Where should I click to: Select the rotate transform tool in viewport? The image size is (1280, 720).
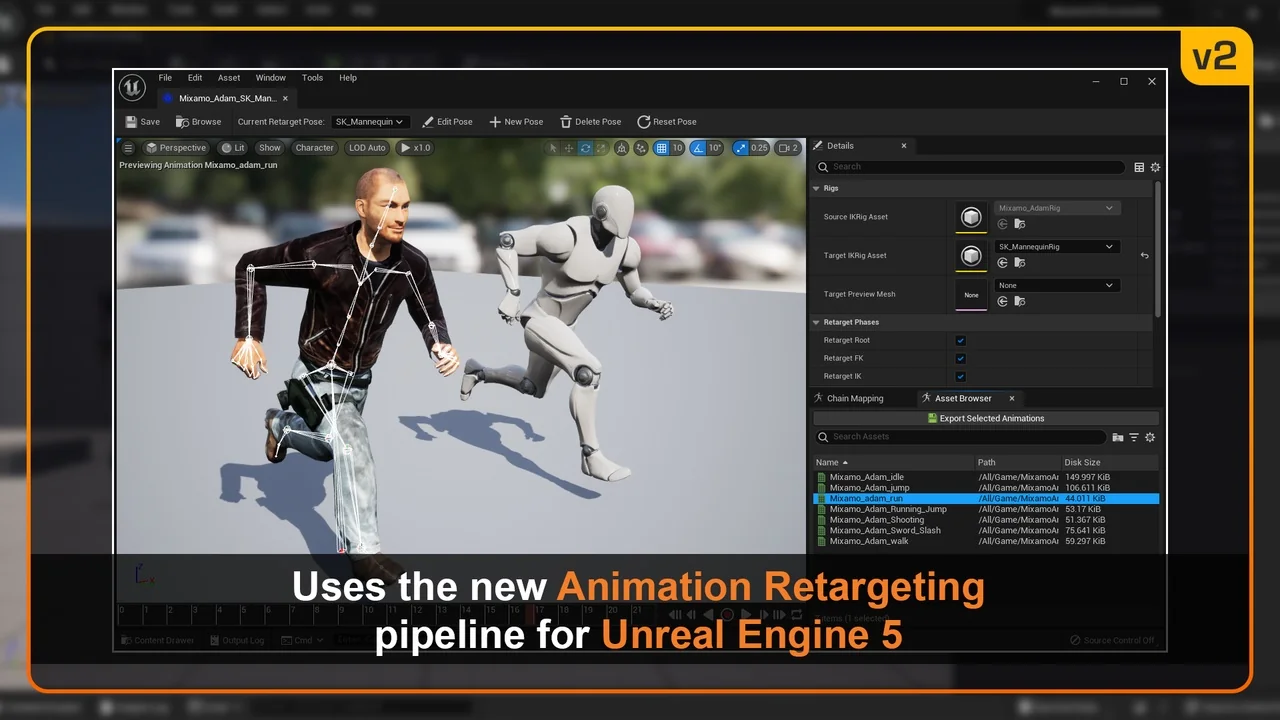(585, 148)
